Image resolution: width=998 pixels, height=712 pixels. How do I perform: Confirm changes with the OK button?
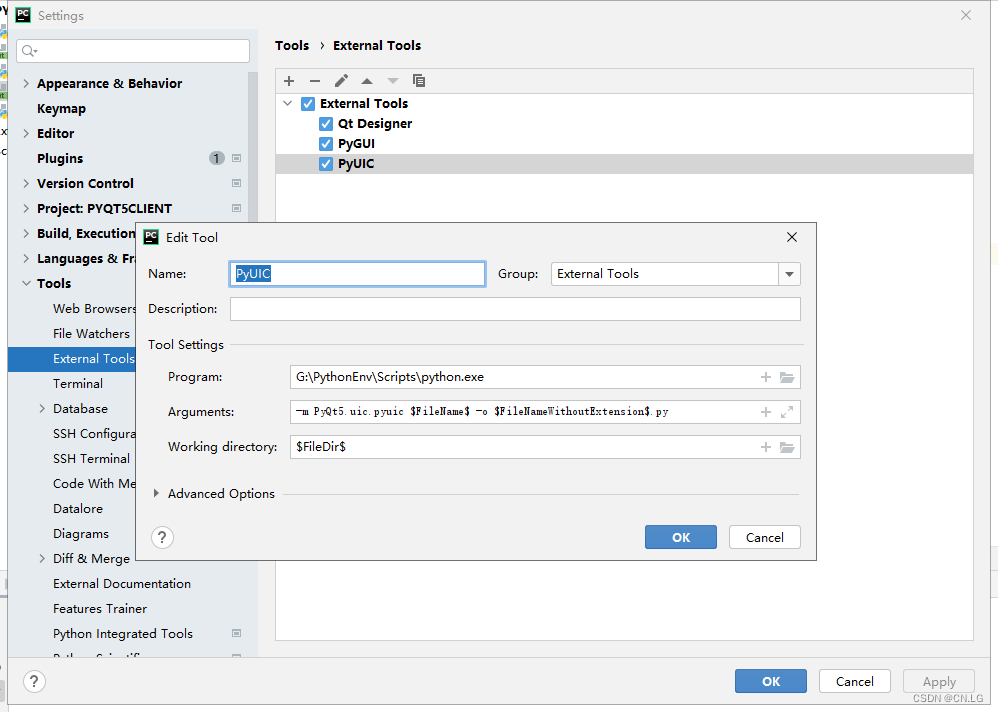coord(680,537)
